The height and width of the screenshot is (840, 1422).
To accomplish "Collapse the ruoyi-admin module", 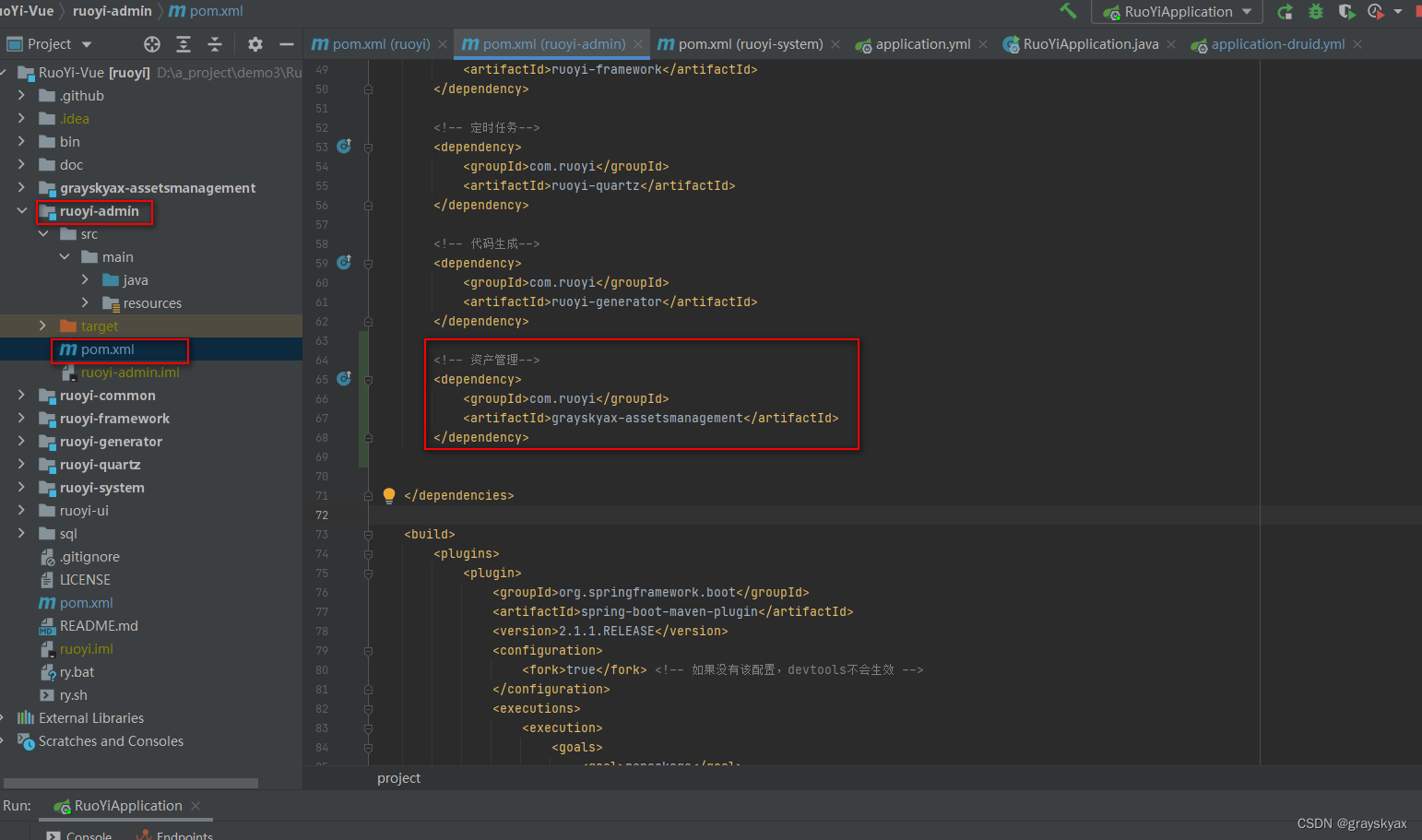I will [x=21, y=210].
